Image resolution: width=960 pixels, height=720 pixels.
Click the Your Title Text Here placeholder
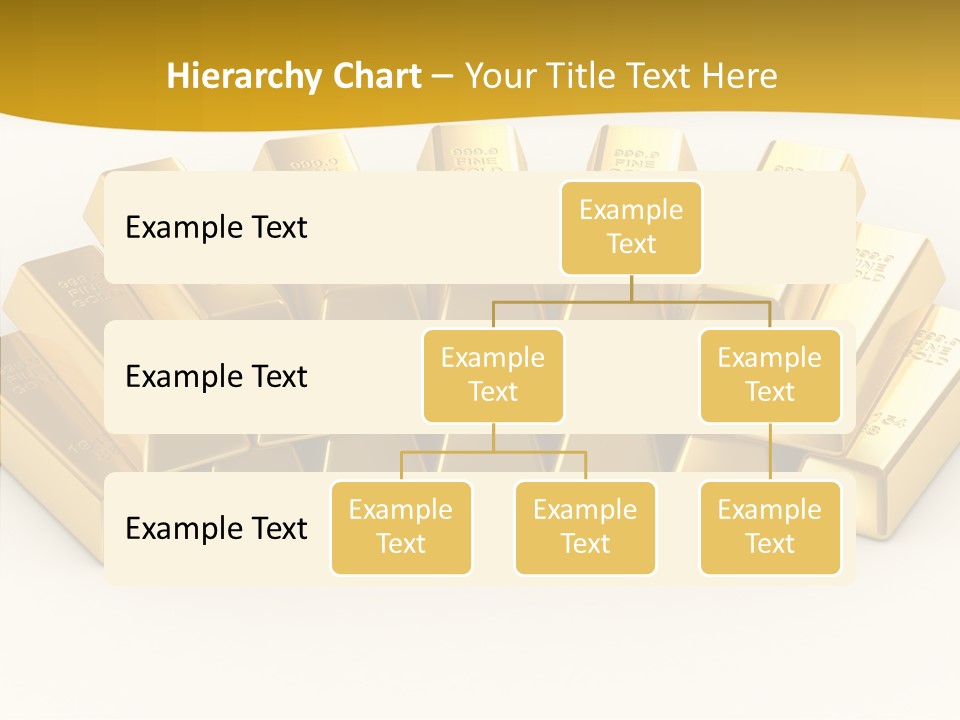tap(621, 76)
